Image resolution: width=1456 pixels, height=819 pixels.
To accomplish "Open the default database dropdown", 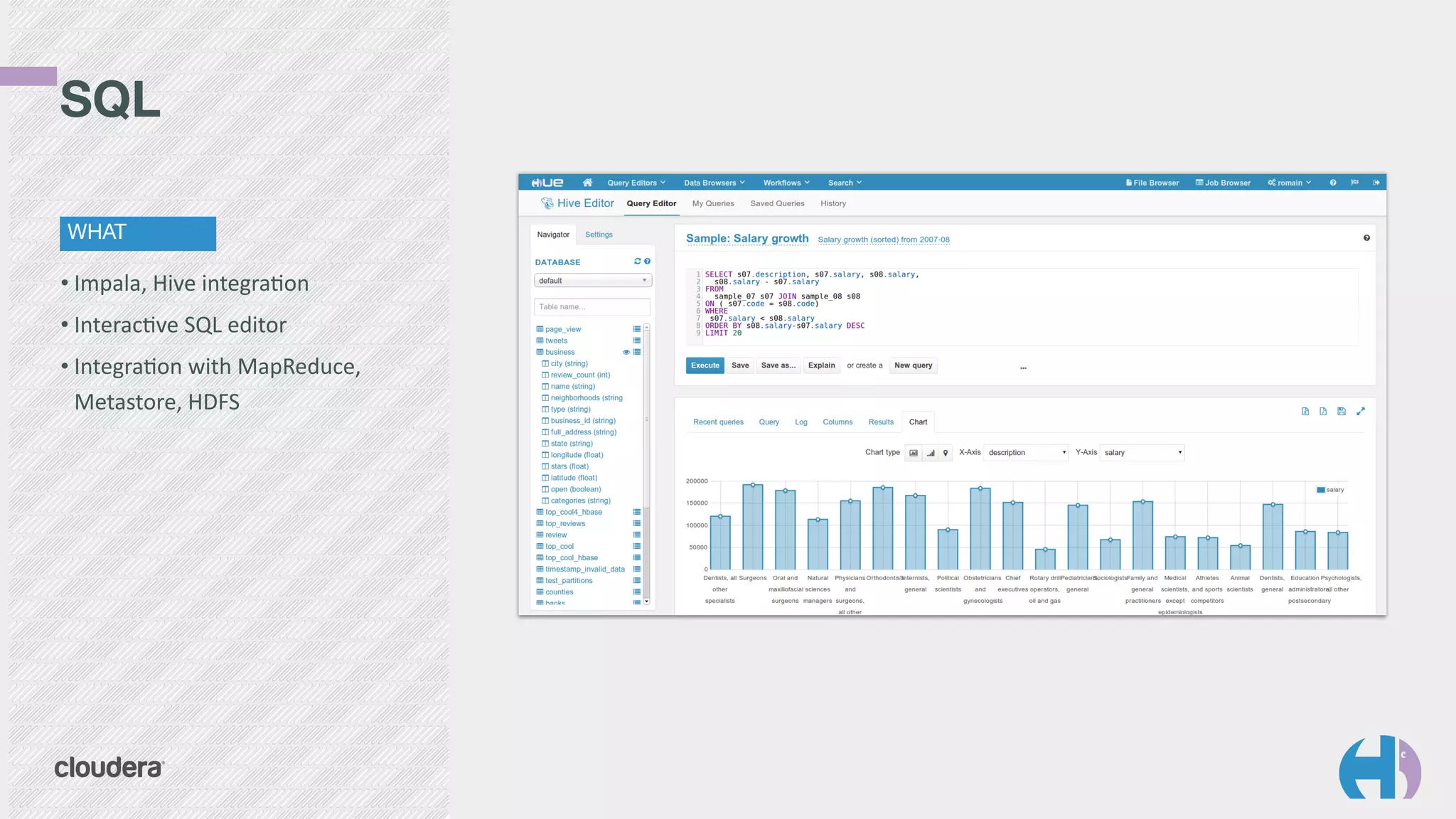I will 592,281.
